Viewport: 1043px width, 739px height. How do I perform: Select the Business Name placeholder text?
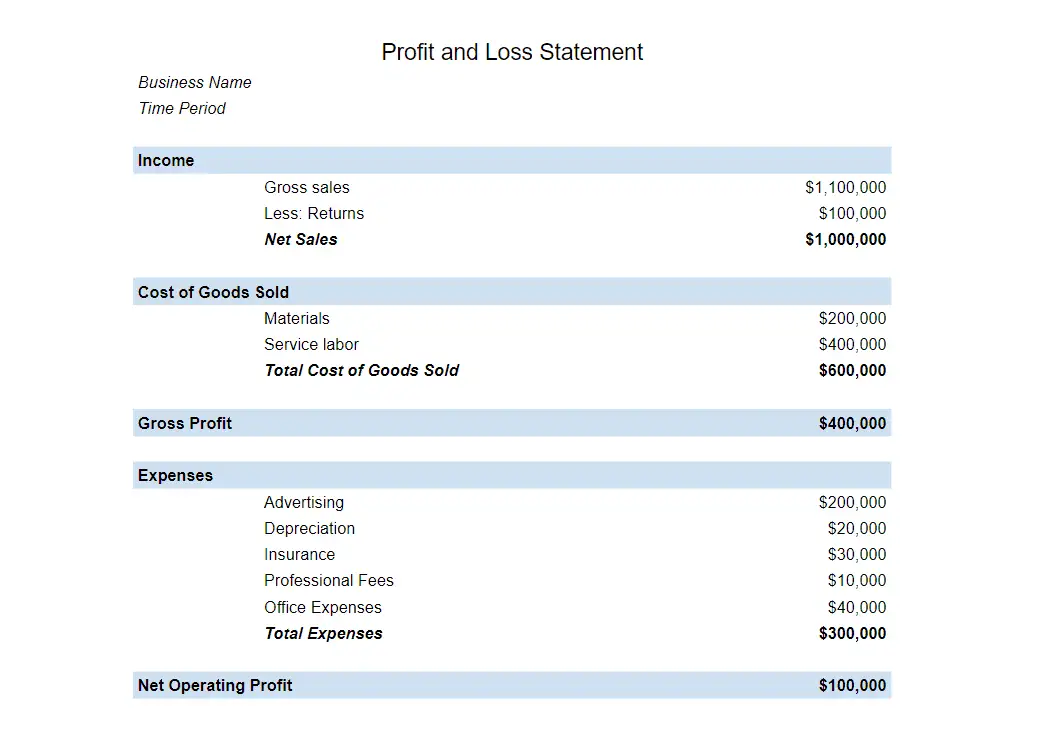[195, 82]
